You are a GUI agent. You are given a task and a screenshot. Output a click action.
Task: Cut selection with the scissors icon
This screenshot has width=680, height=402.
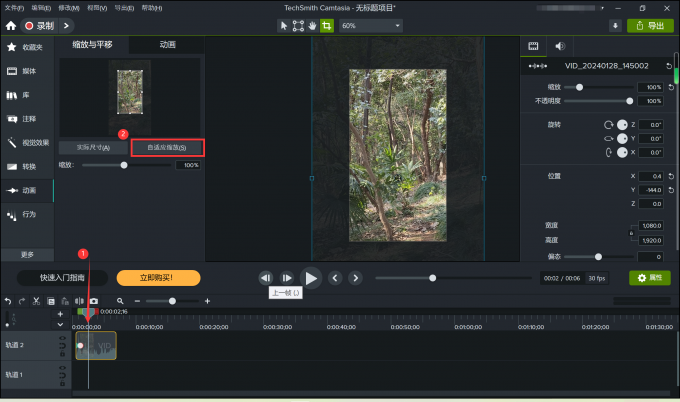click(36, 301)
